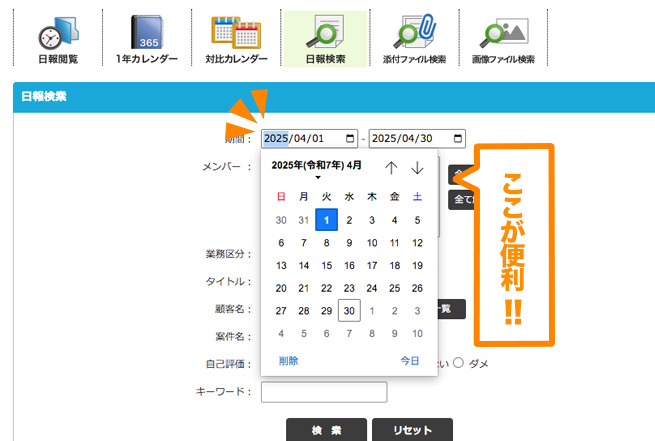This screenshot has height=441, width=655.
Task: Select the 日報検索 icon
Action: point(325,40)
